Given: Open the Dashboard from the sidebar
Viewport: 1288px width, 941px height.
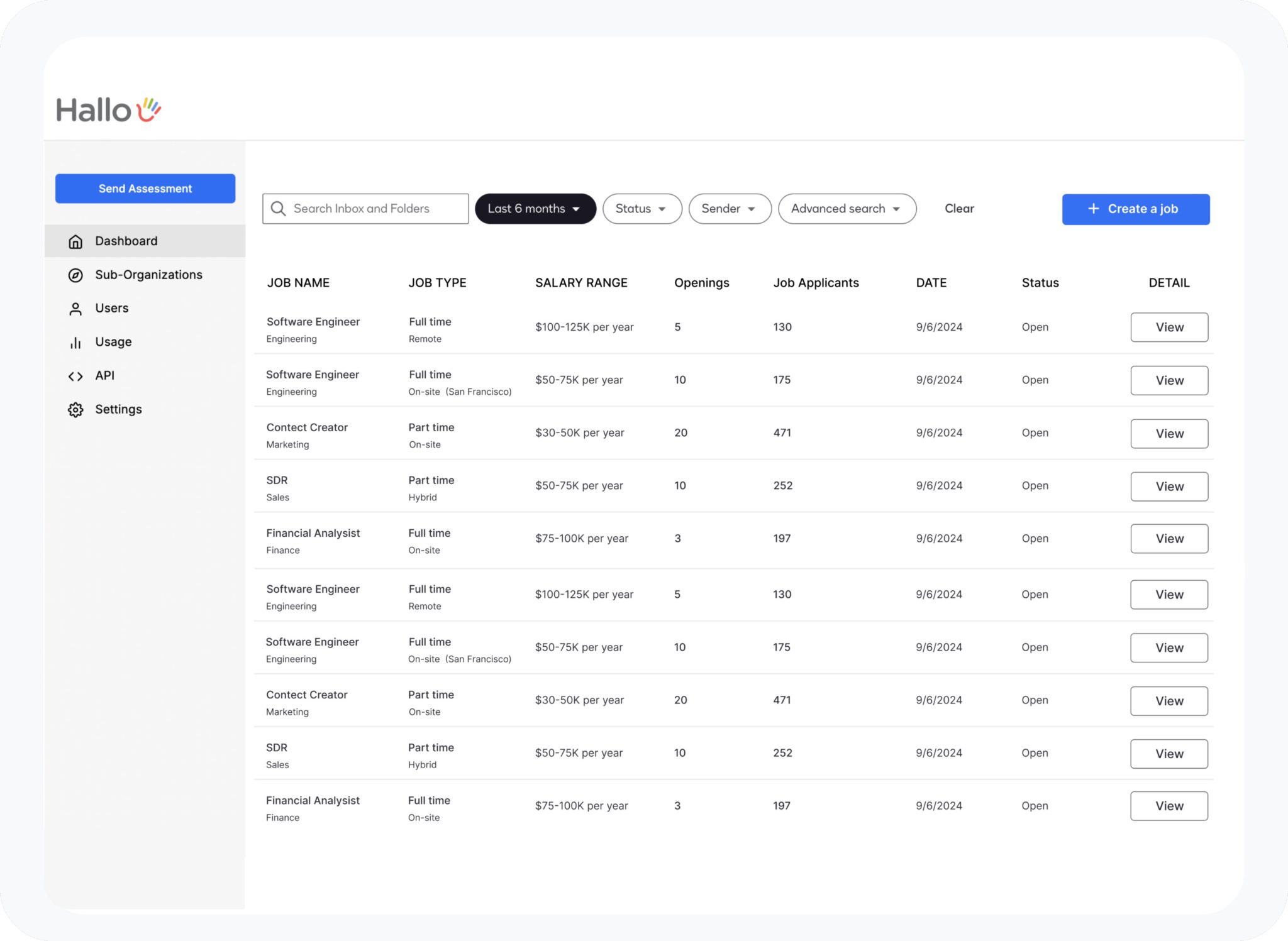Looking at the screenshot, I should pyautogui.click(x=126, y=241).
